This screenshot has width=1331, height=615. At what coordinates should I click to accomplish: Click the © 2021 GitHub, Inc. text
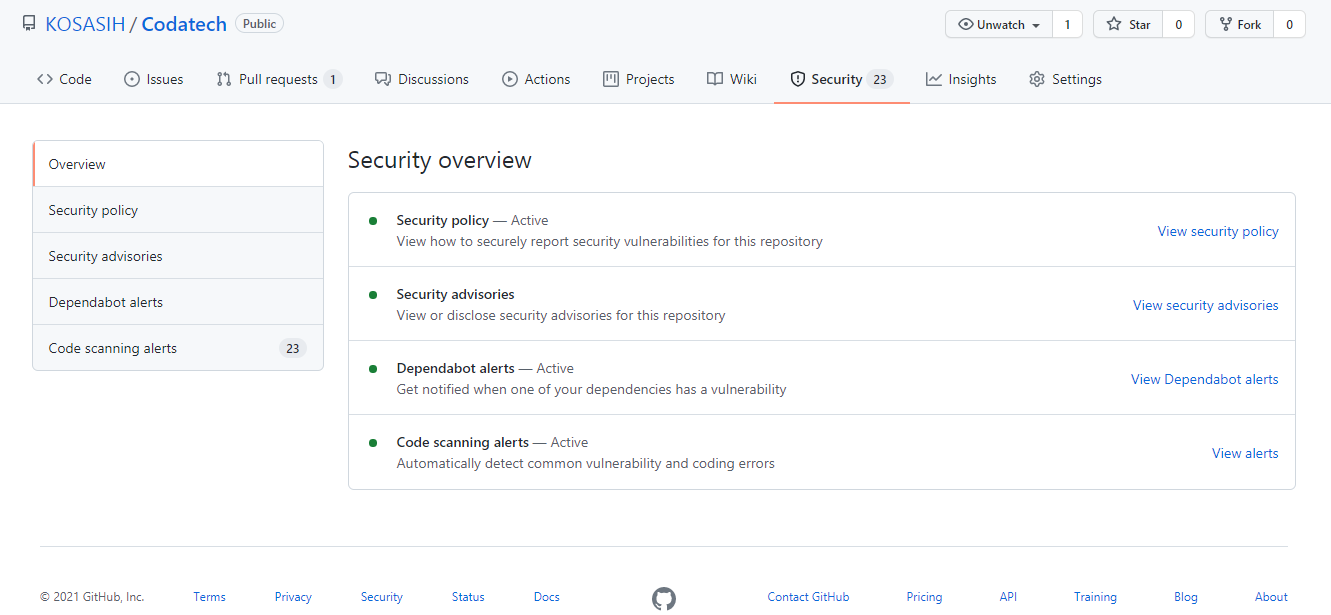[x=92, y=597]
